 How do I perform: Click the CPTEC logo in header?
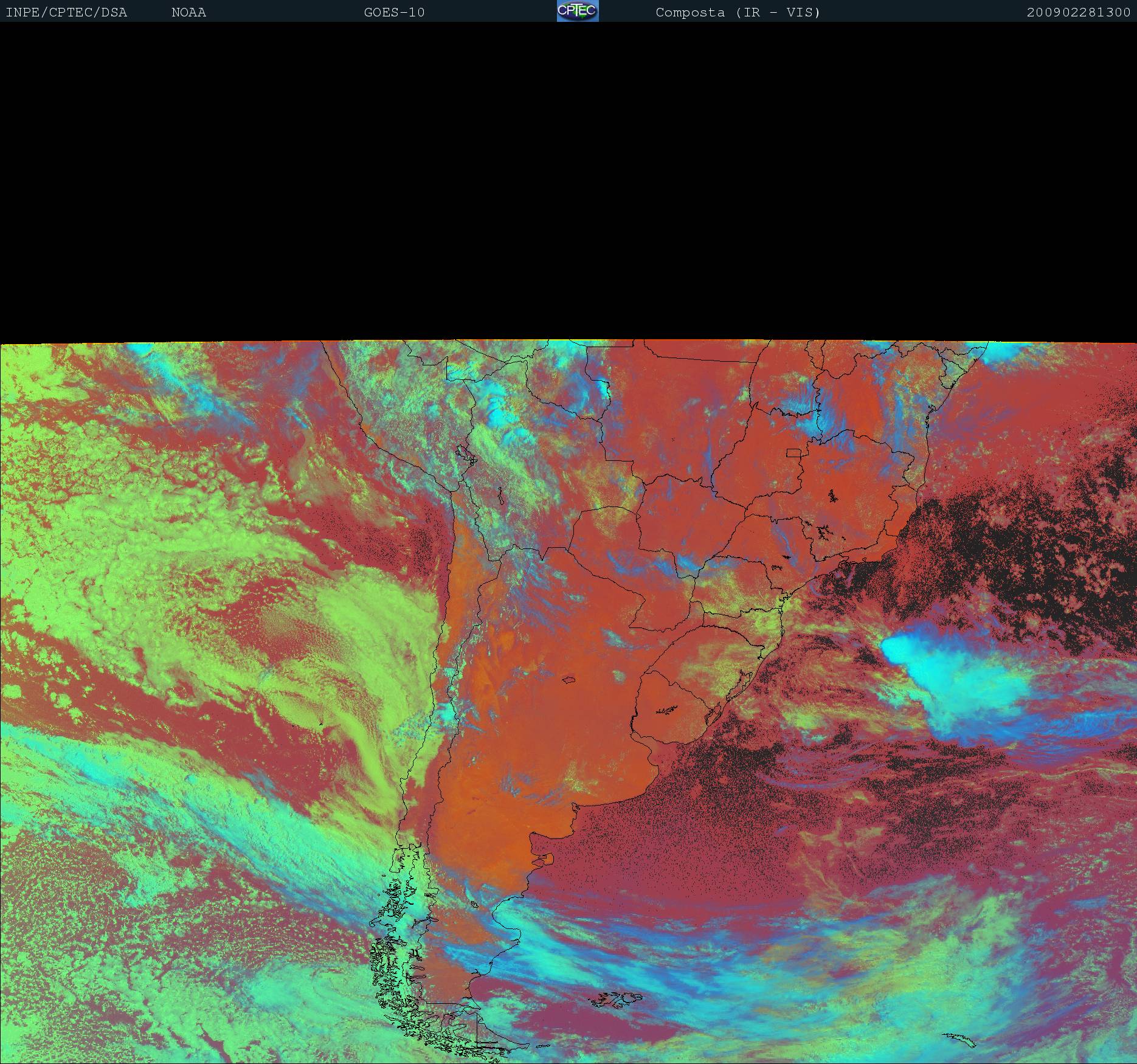(578, 11)
